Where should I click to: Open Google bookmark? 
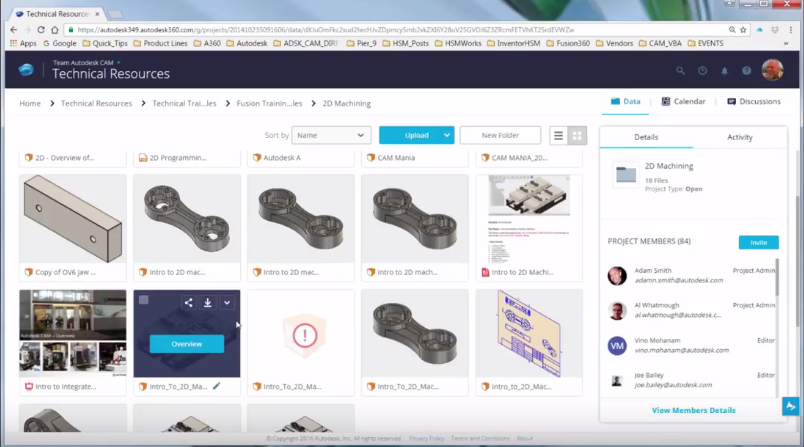(x=59, y=43)
